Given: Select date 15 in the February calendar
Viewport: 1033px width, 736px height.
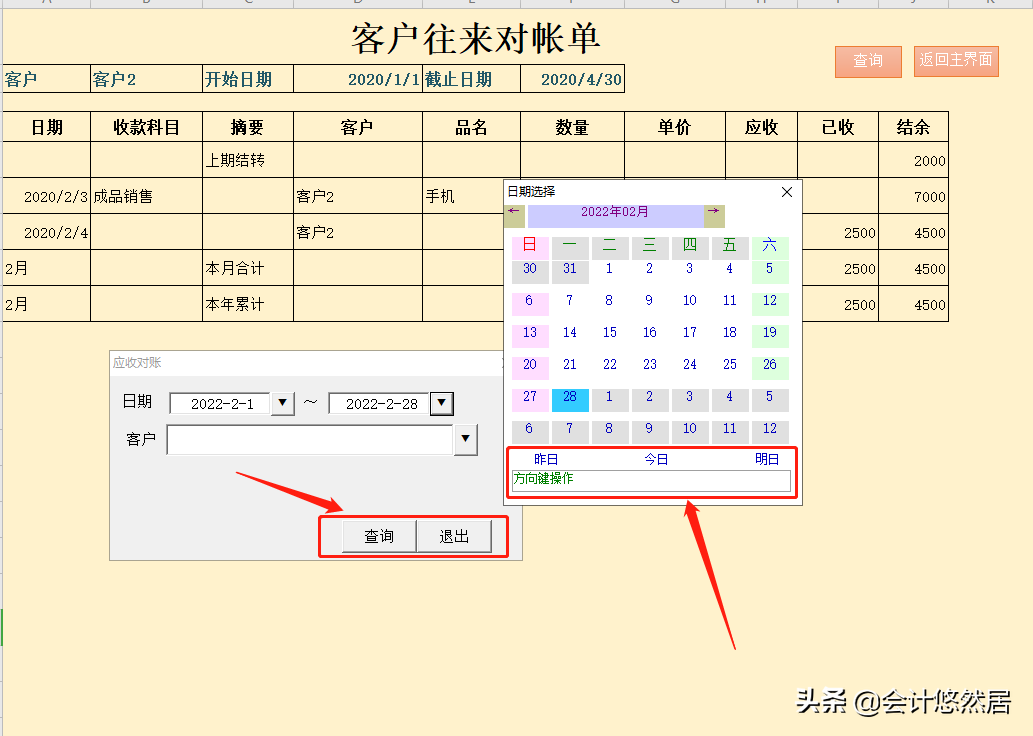Looking at the screenshot, I should [x=609, y=333].
